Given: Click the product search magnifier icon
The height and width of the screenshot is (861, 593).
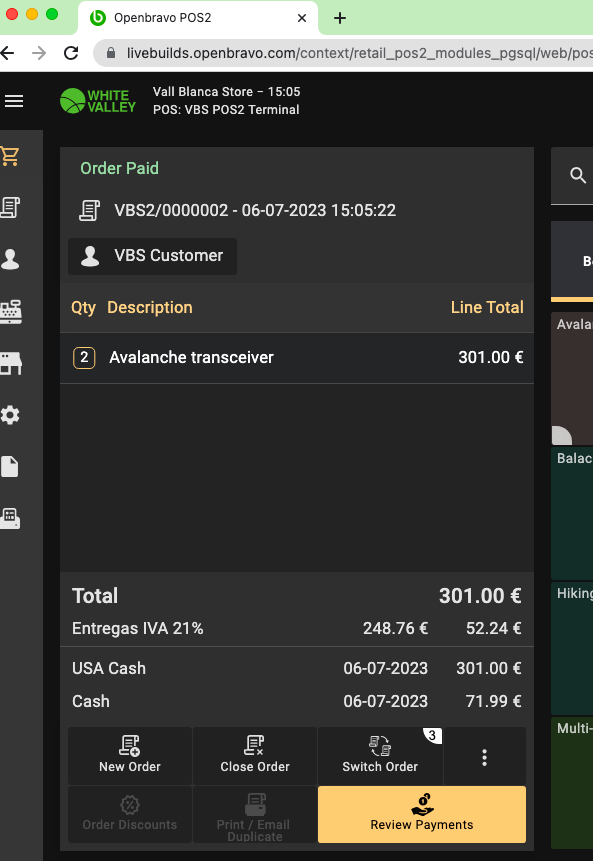Looking at the screenshot, I should pos(578,175).
